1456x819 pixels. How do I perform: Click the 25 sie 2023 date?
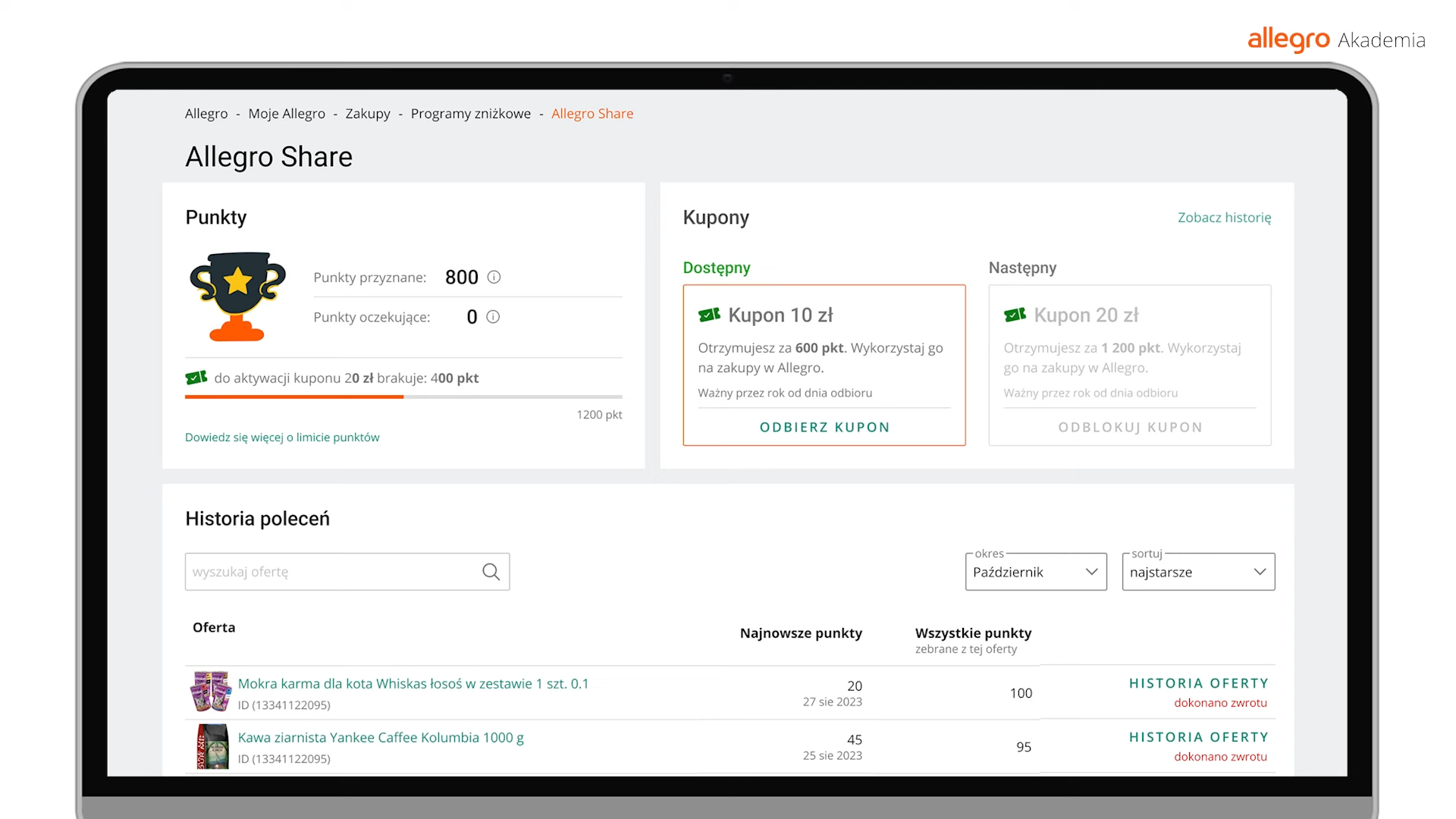(832, 756)
